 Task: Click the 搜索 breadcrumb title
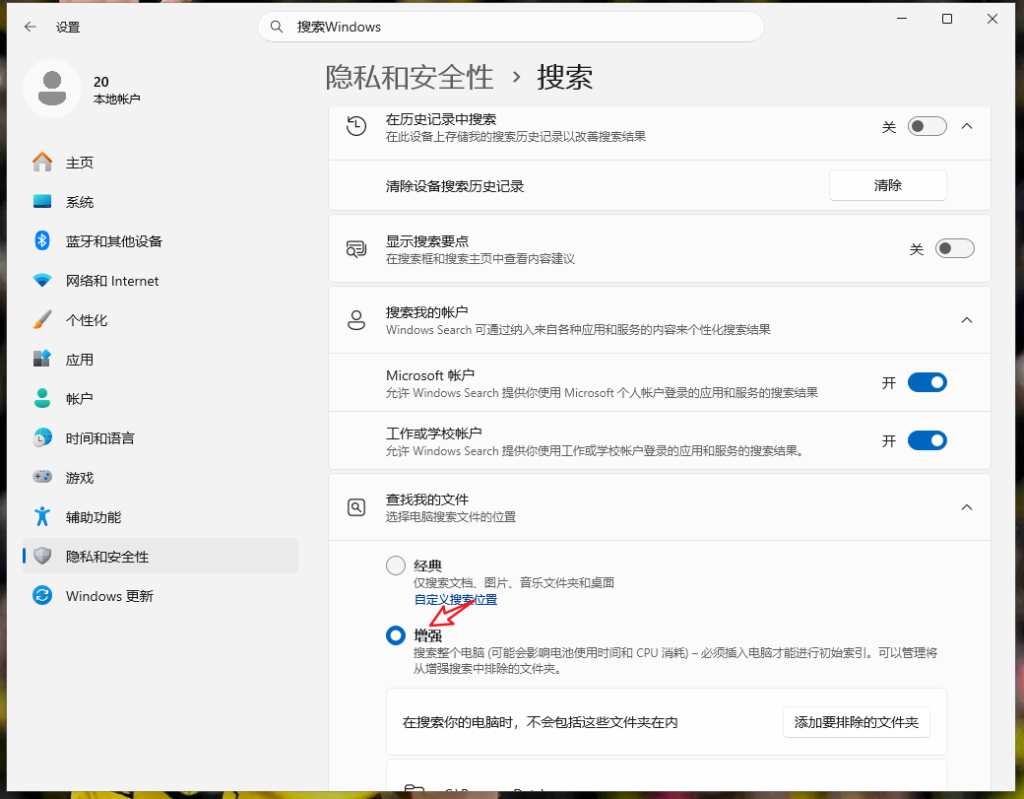(565, 77)
